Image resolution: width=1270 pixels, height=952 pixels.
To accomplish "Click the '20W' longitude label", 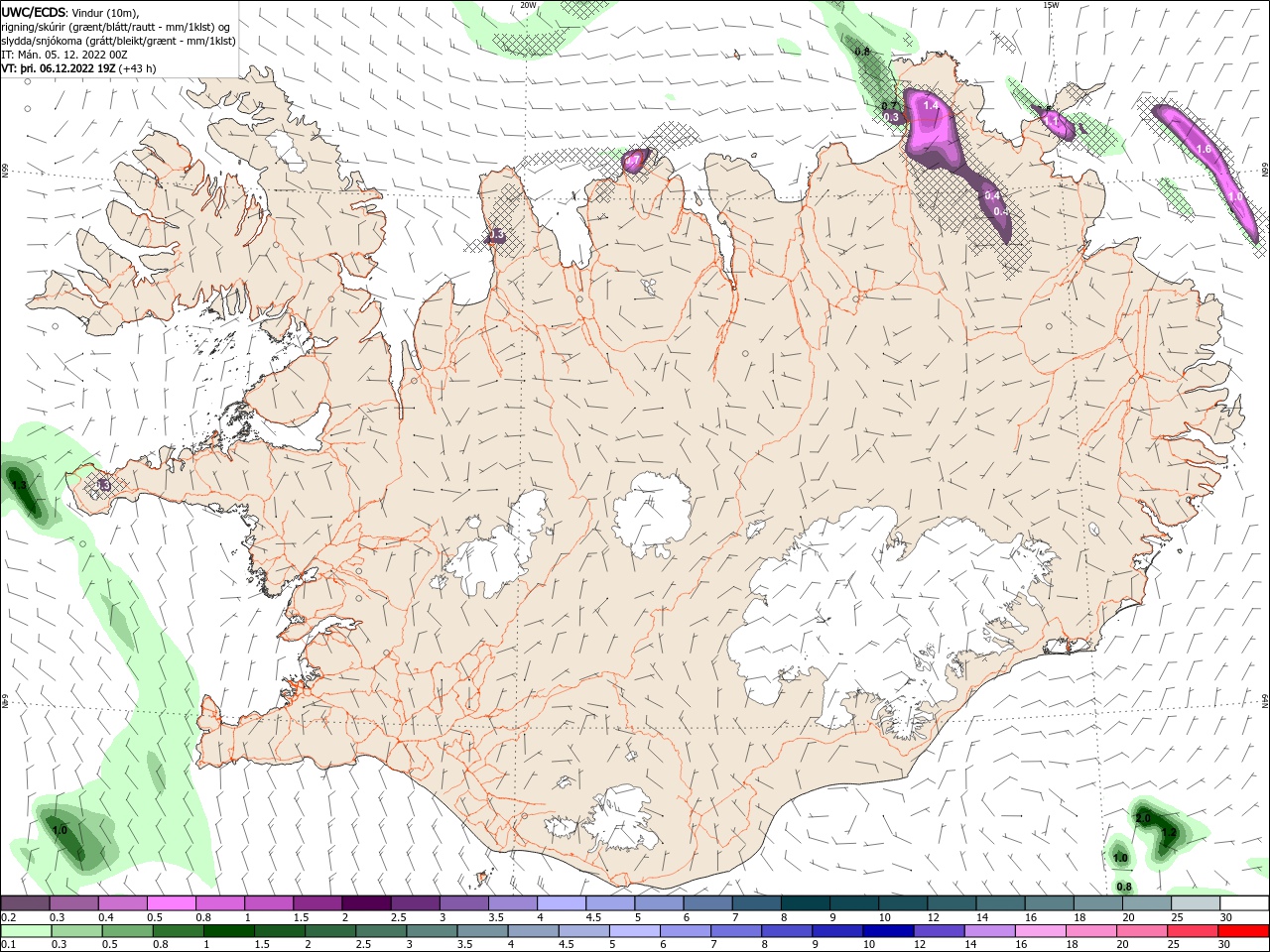I will pyautogui.click(x=528, y=5).
